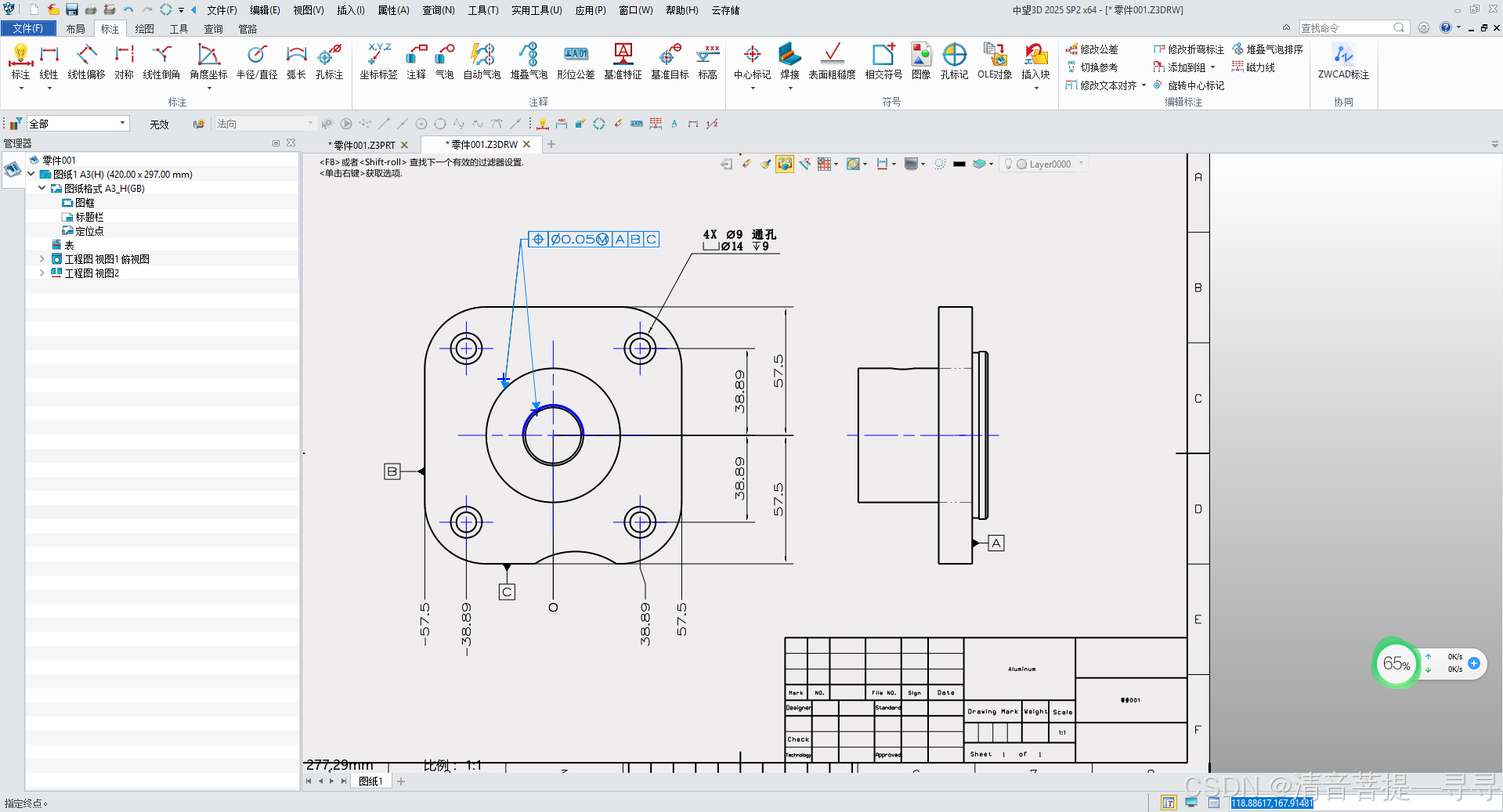Click the 65% circular usage indicator
Viewport: 1503px width, 812px height.
(x=1396, y=663)
